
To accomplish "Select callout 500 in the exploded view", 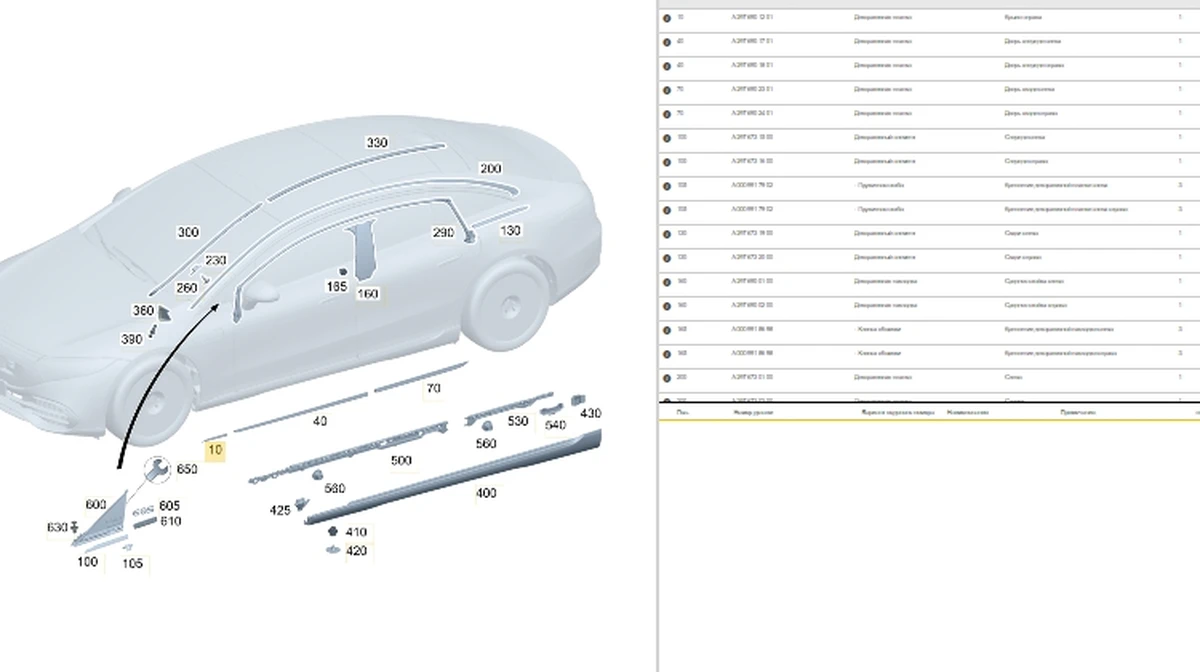I will click(400, 461).
